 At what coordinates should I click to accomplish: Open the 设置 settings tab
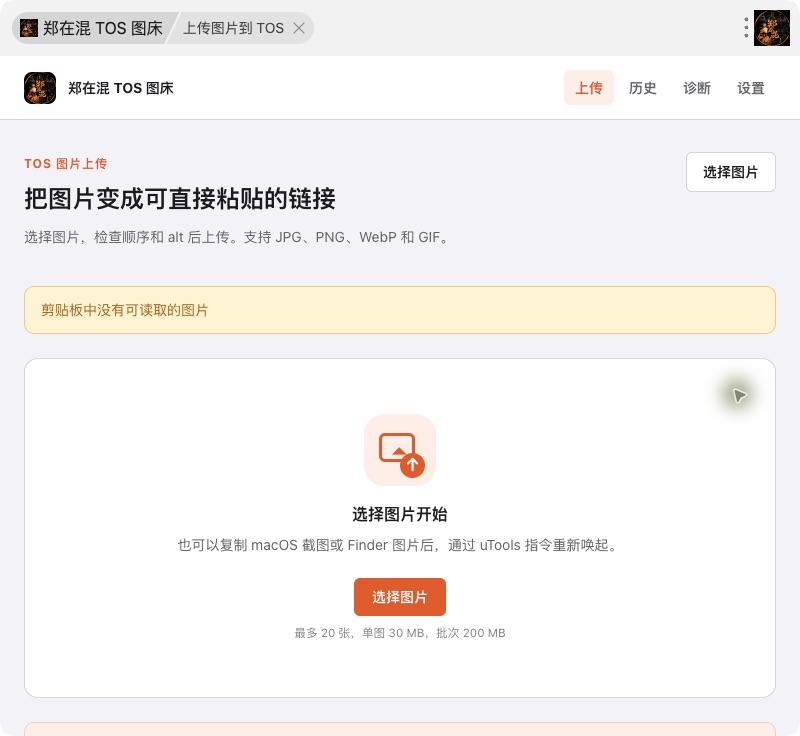click(x=751, y=88)
